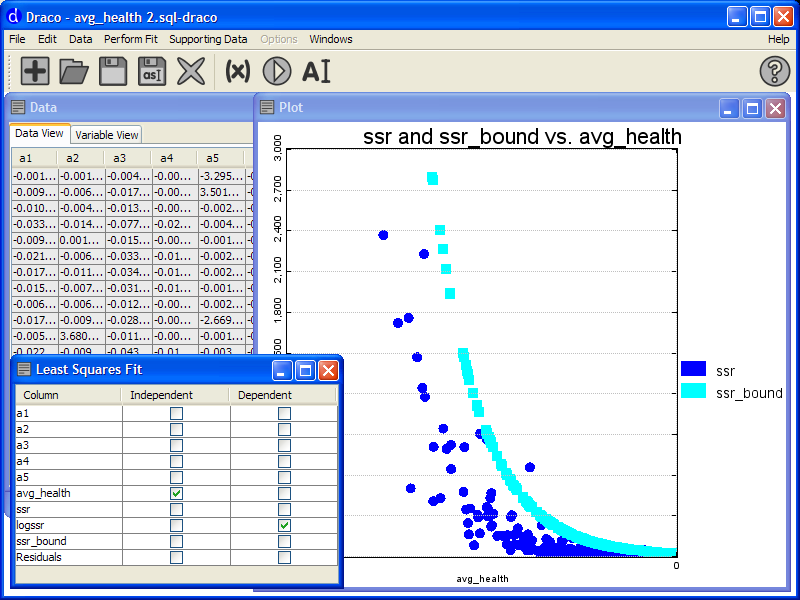Click the add new plus icon
Screen dimensions: 800x600
point(35,71)
